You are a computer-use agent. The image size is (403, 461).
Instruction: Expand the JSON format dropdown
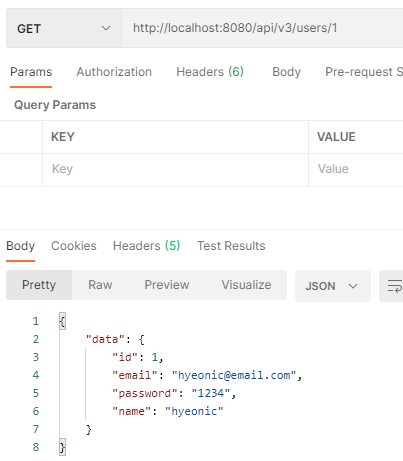pos(333,286)
